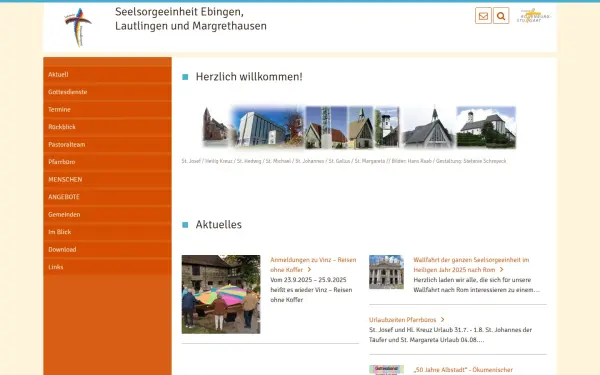Click site title Seelsorgeeinheit Ebingen

(191, 19)
